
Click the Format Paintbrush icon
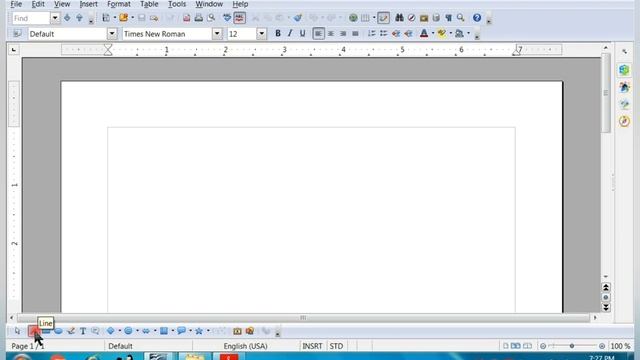(298, 18)
